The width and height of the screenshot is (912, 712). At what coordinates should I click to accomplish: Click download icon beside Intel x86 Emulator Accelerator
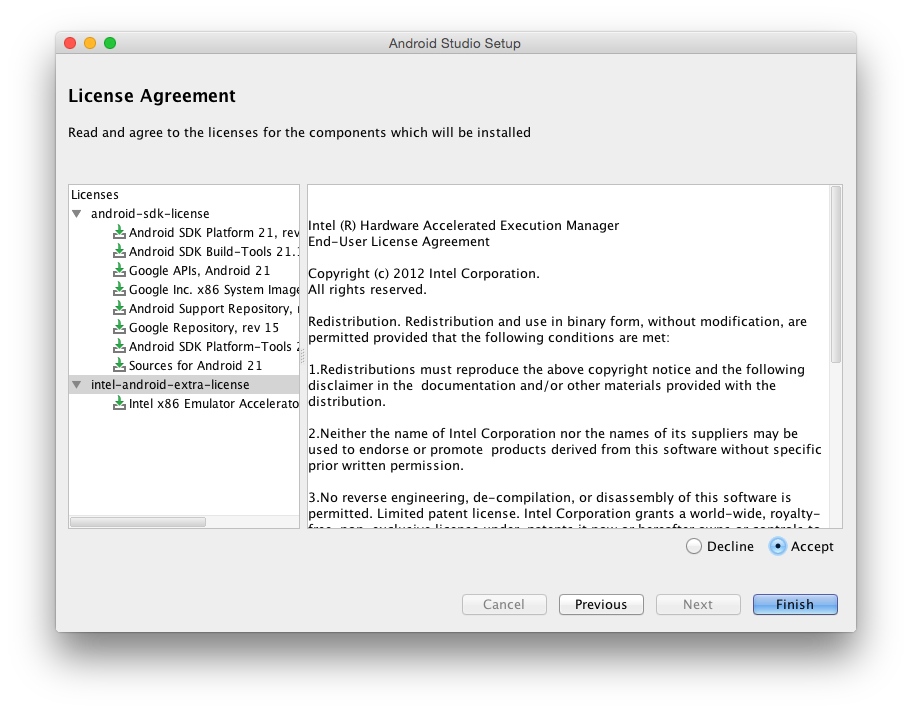[119, 403]
